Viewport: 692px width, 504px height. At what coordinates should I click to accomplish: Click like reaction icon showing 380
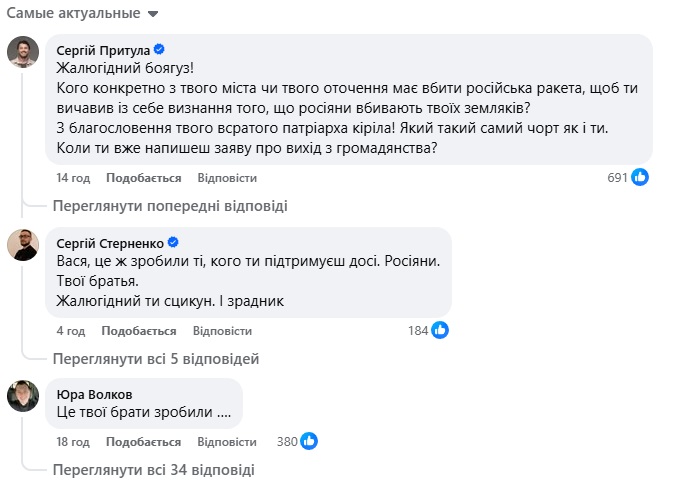(310, 441)
